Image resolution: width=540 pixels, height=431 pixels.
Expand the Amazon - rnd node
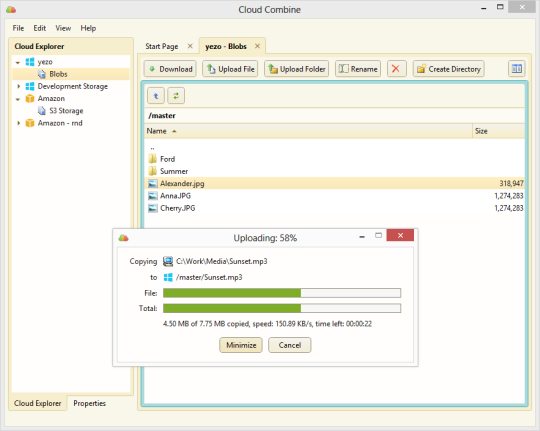pos(19,123)
